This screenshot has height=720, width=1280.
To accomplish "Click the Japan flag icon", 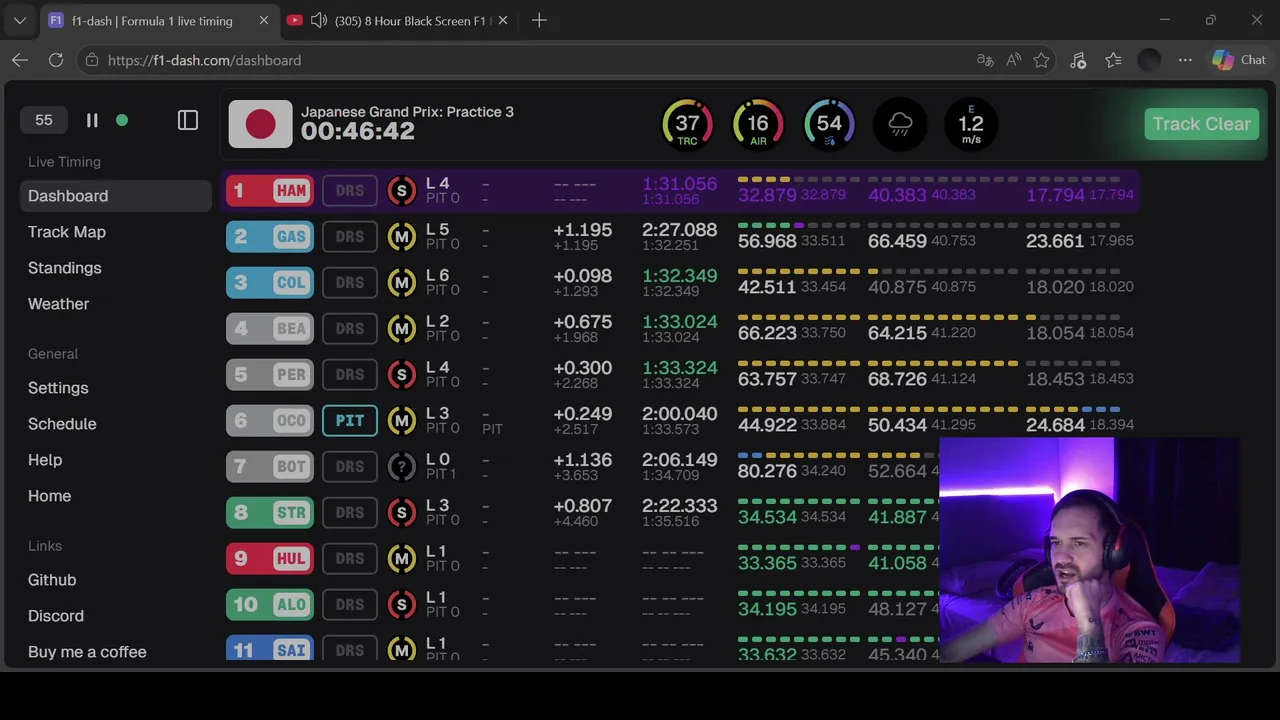I will (x=260, y=124).
